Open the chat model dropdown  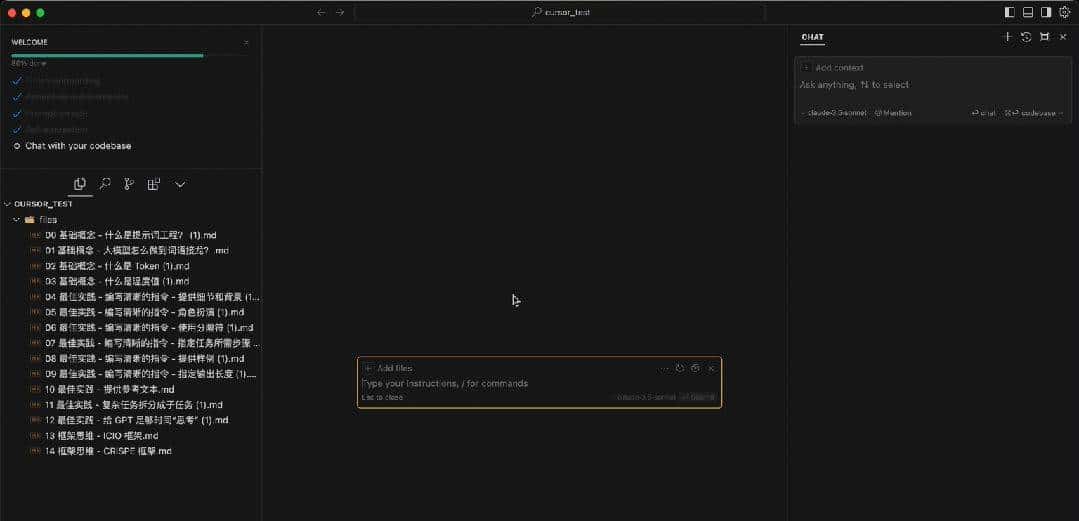(835, 113)
